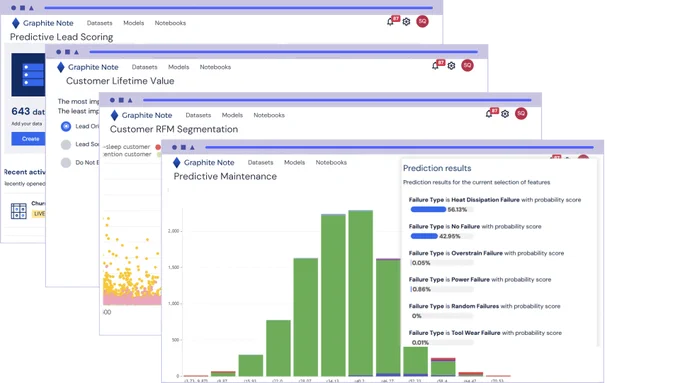
Task: Click the circle window control of Predictive Maintenance window
Action: click(x=174, y=147)
